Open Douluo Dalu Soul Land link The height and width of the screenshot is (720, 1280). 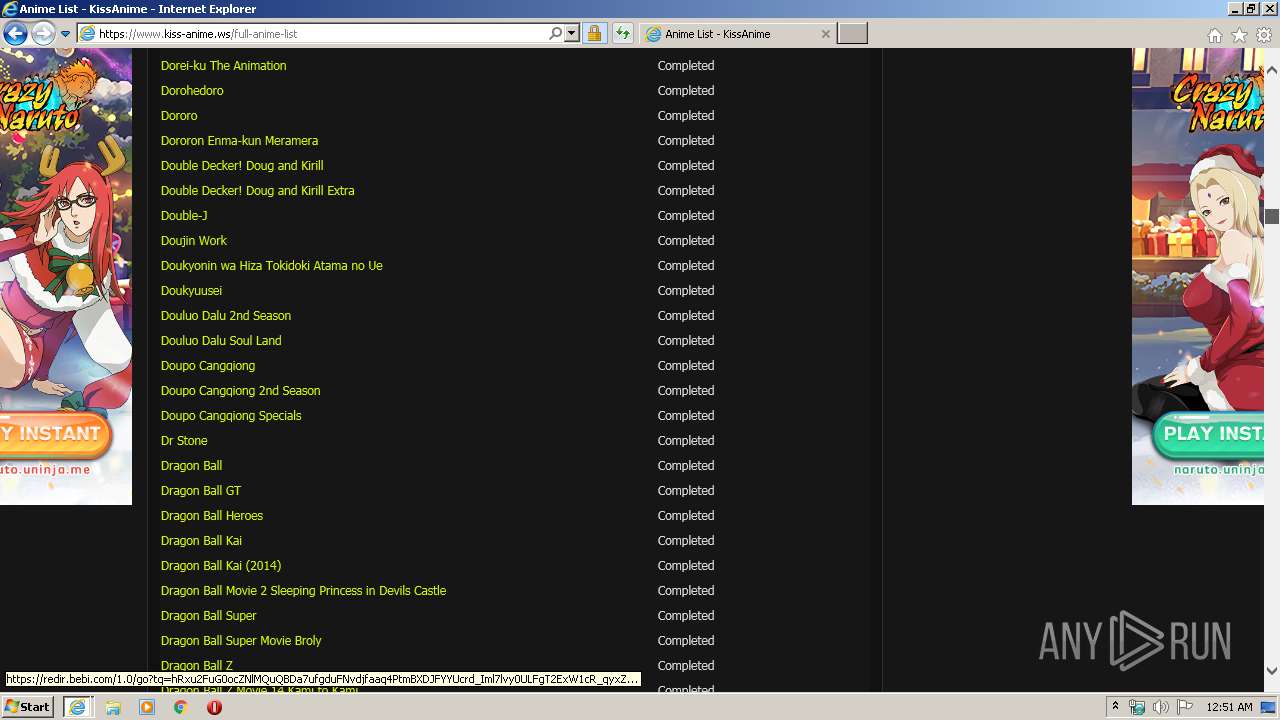221,341
